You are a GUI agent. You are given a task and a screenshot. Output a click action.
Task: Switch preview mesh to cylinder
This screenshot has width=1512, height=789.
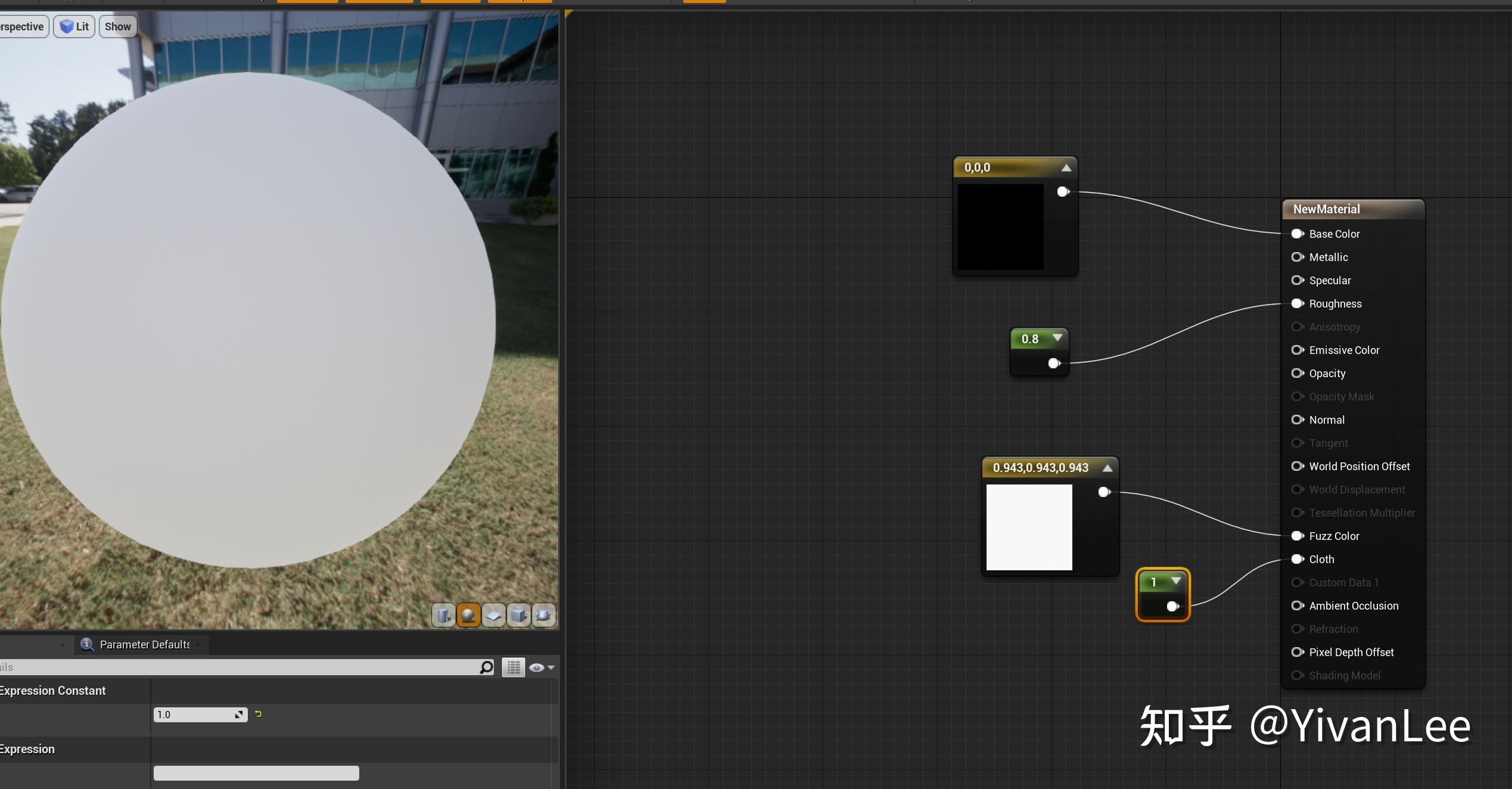pos(443,615)
